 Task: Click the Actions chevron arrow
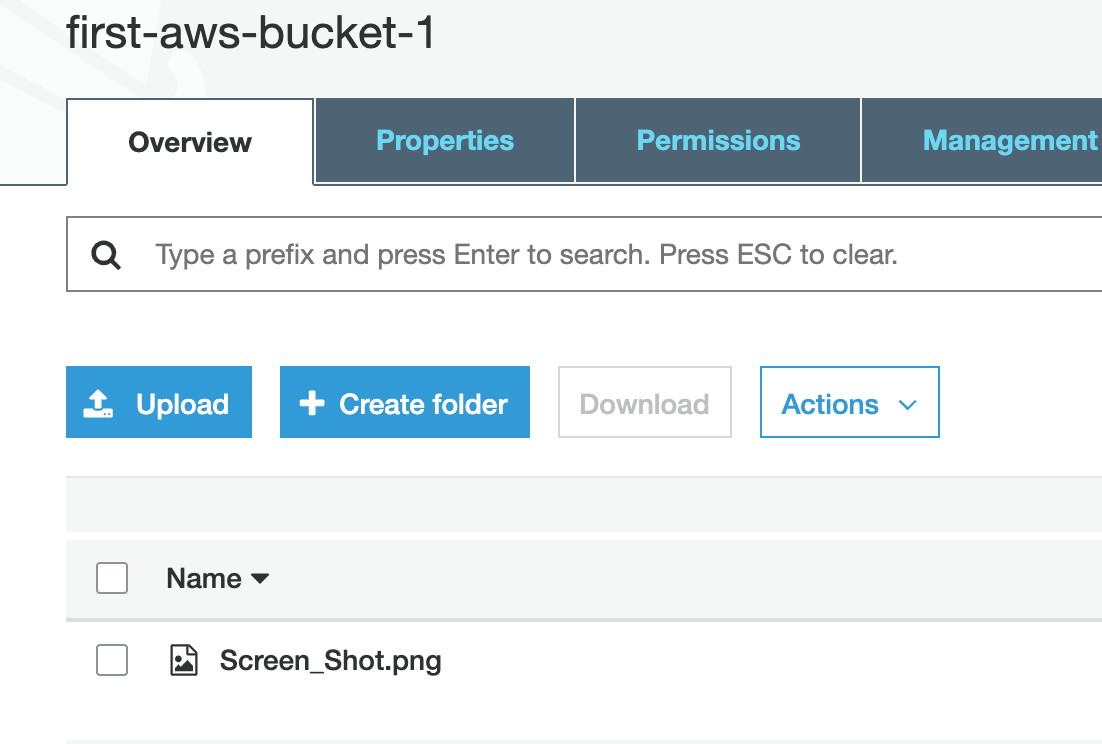908,404
